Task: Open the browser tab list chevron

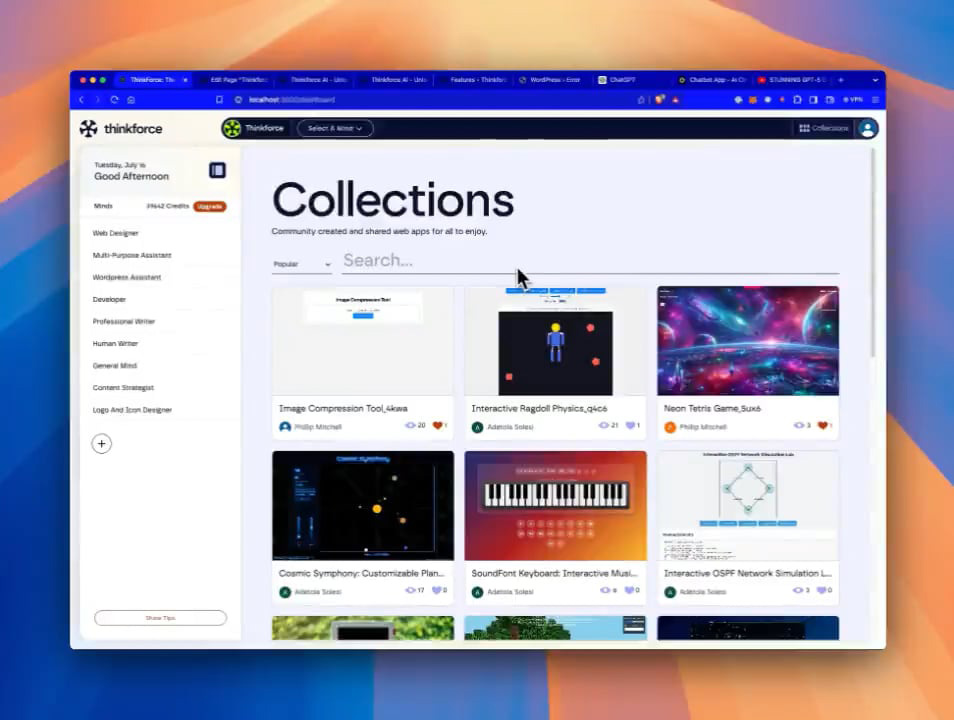Action: click(x=875, y=80)
